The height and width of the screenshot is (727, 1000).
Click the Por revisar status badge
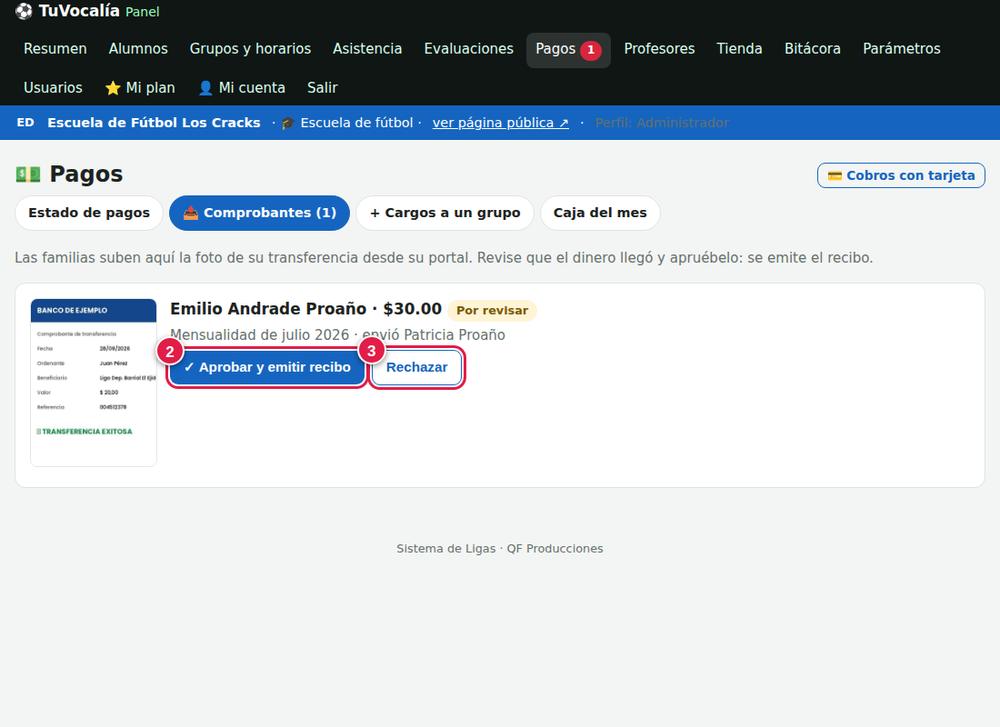(492, 311)
